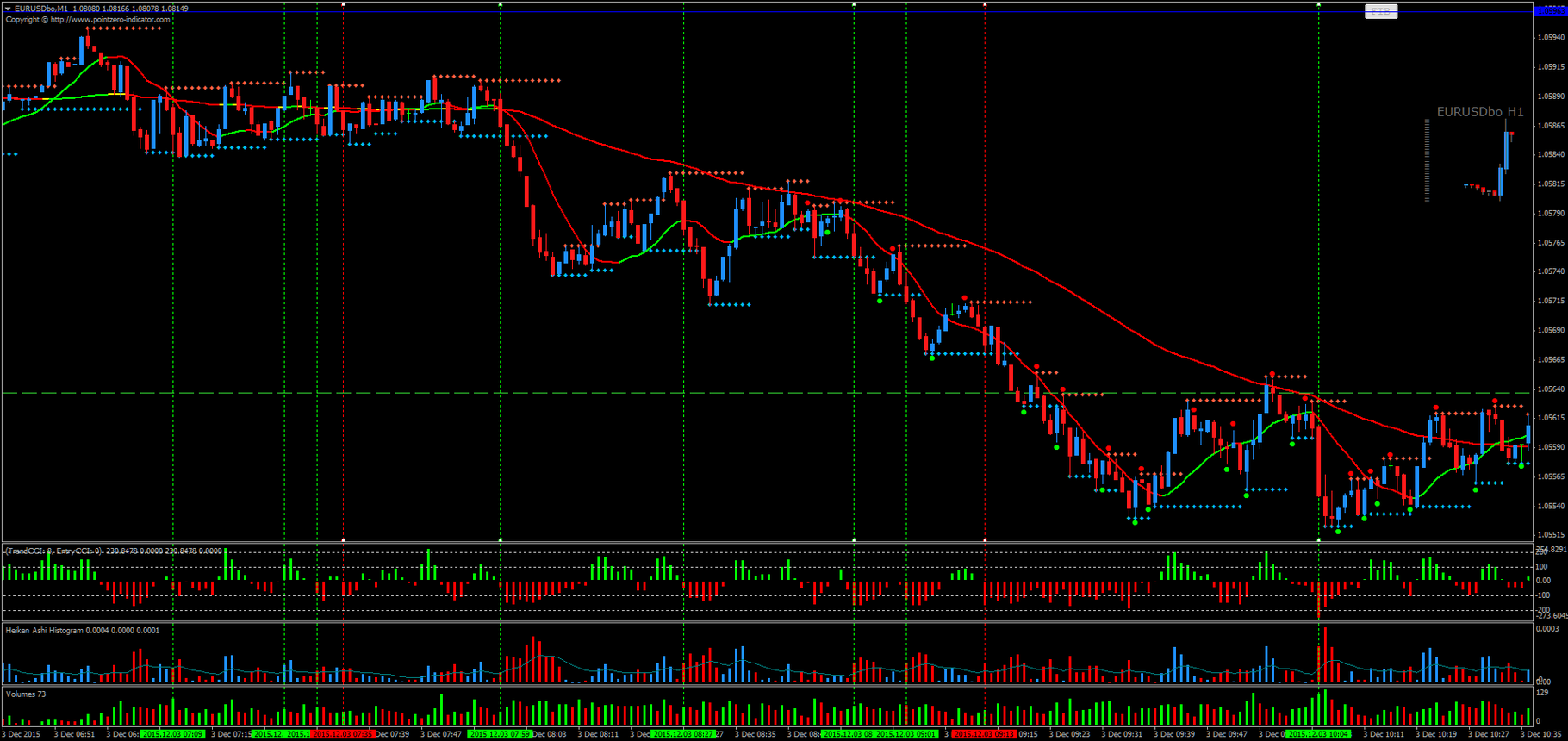This screenshot has width=1568, height=741.
Task: Click price scale value 1.05940
Action: [1551, 38]
